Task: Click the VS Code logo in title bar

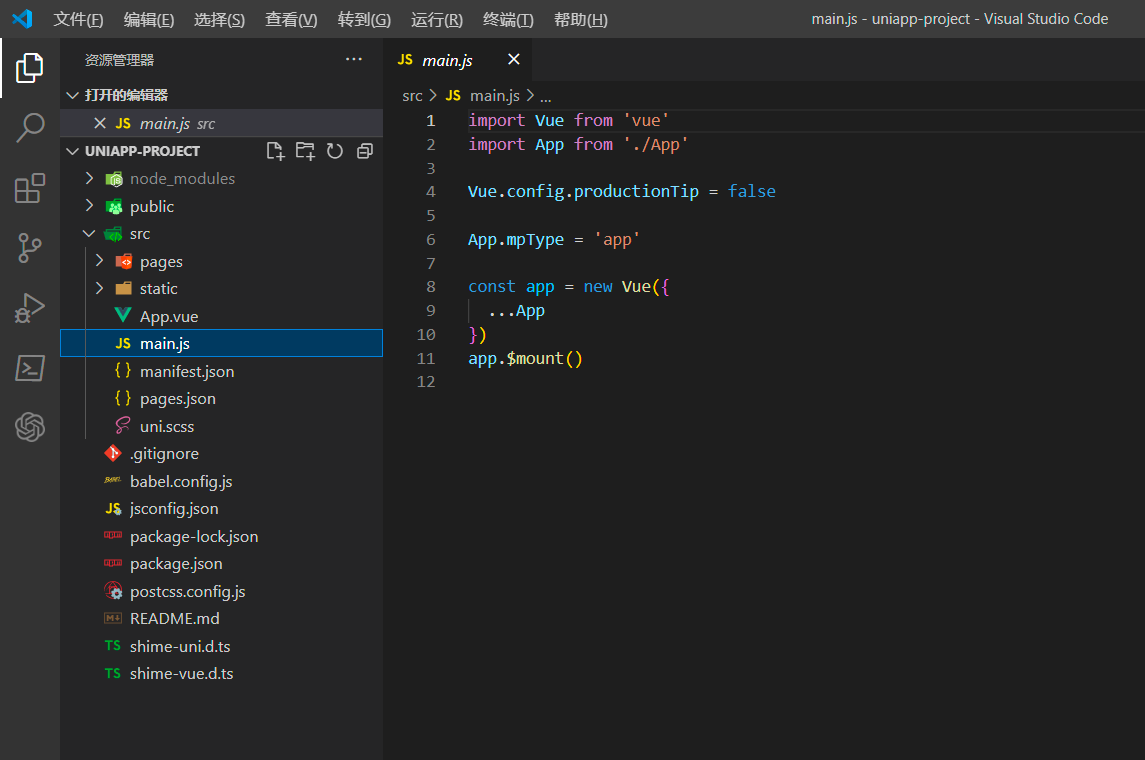Action: coord(22,19)
